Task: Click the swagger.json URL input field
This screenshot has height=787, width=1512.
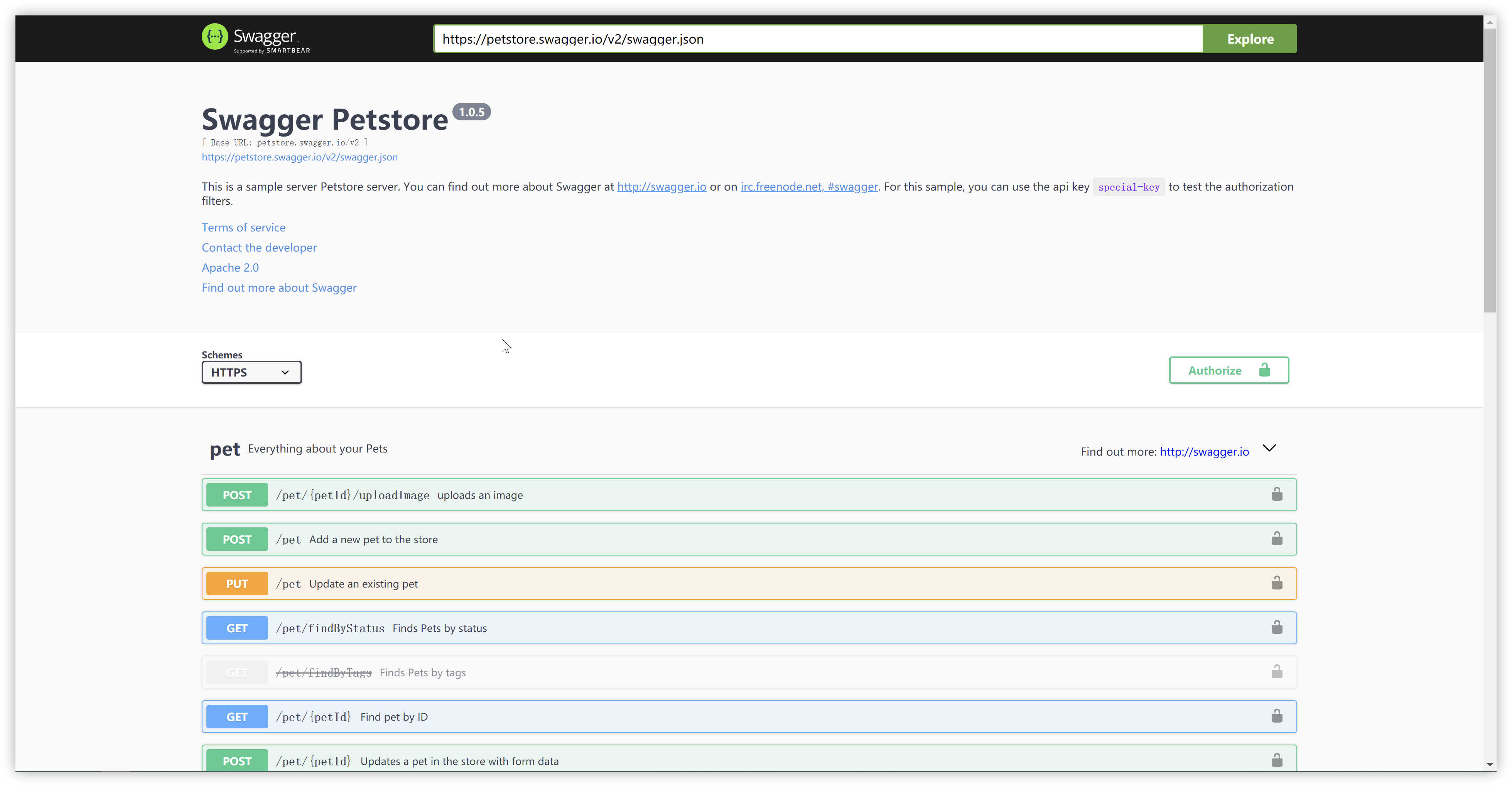Action: click(x=817, y=39)
